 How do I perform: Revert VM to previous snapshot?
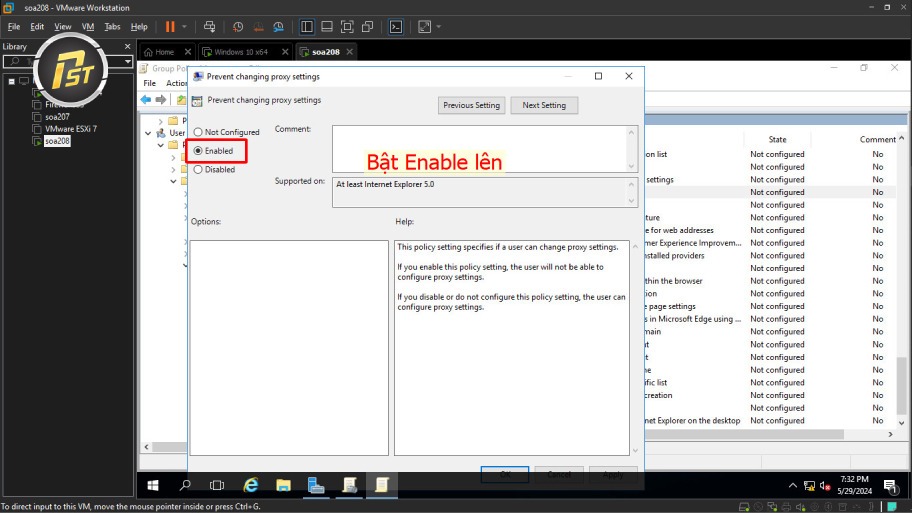pyautogui.click(x=258, y=27)
